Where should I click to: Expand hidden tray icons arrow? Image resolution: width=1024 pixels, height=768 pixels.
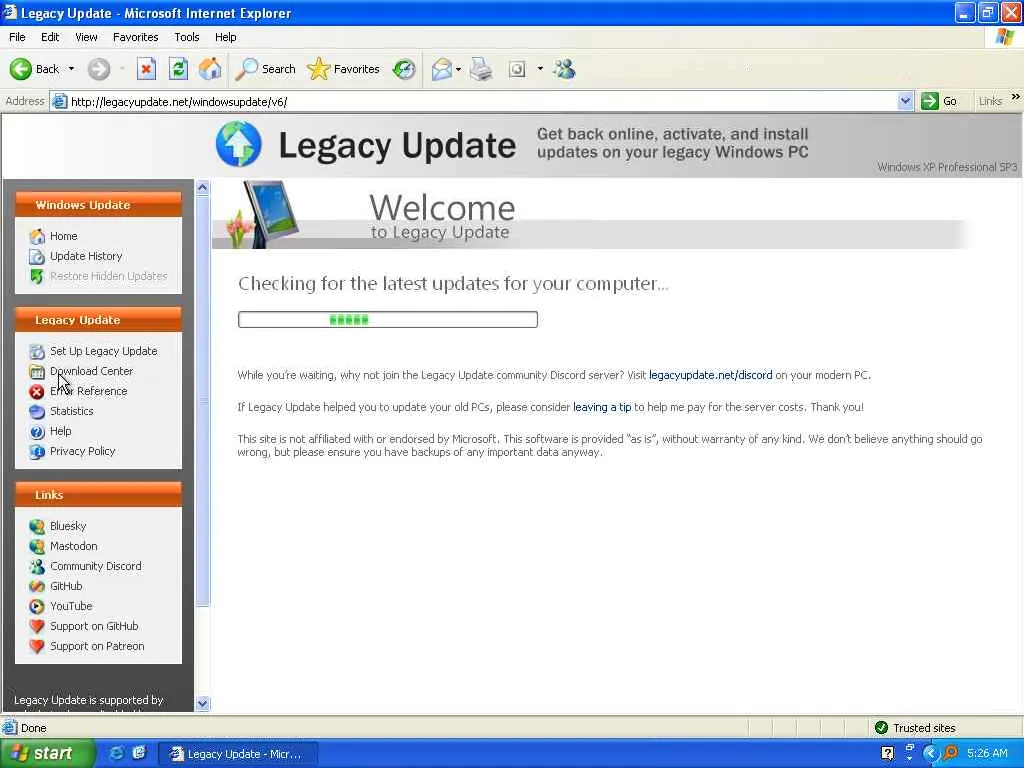click(x=930, y=753)
